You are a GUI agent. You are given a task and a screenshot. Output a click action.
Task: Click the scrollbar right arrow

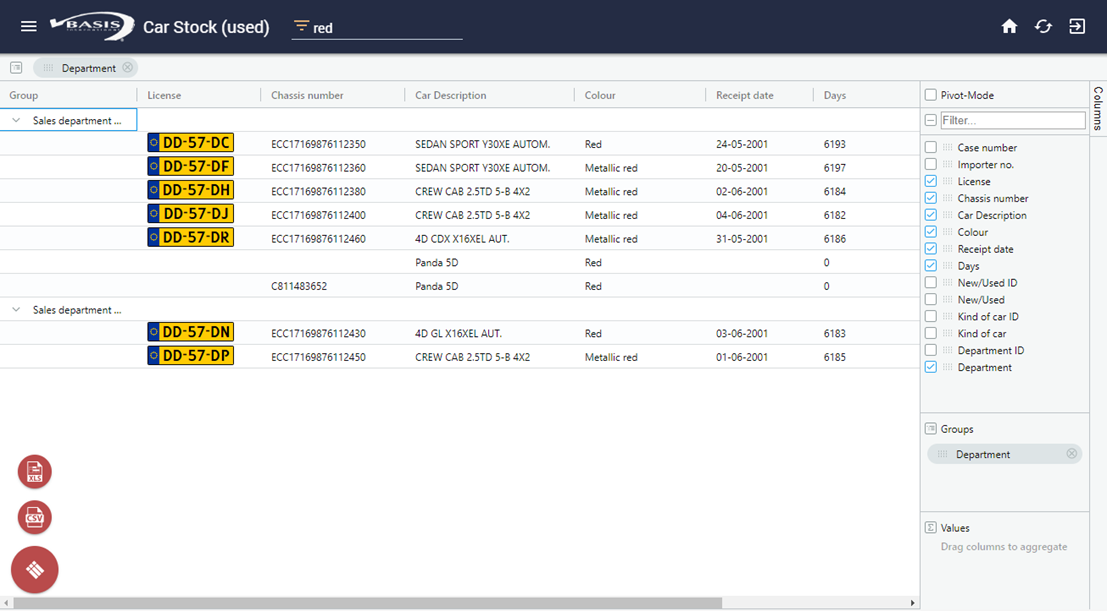912,603
